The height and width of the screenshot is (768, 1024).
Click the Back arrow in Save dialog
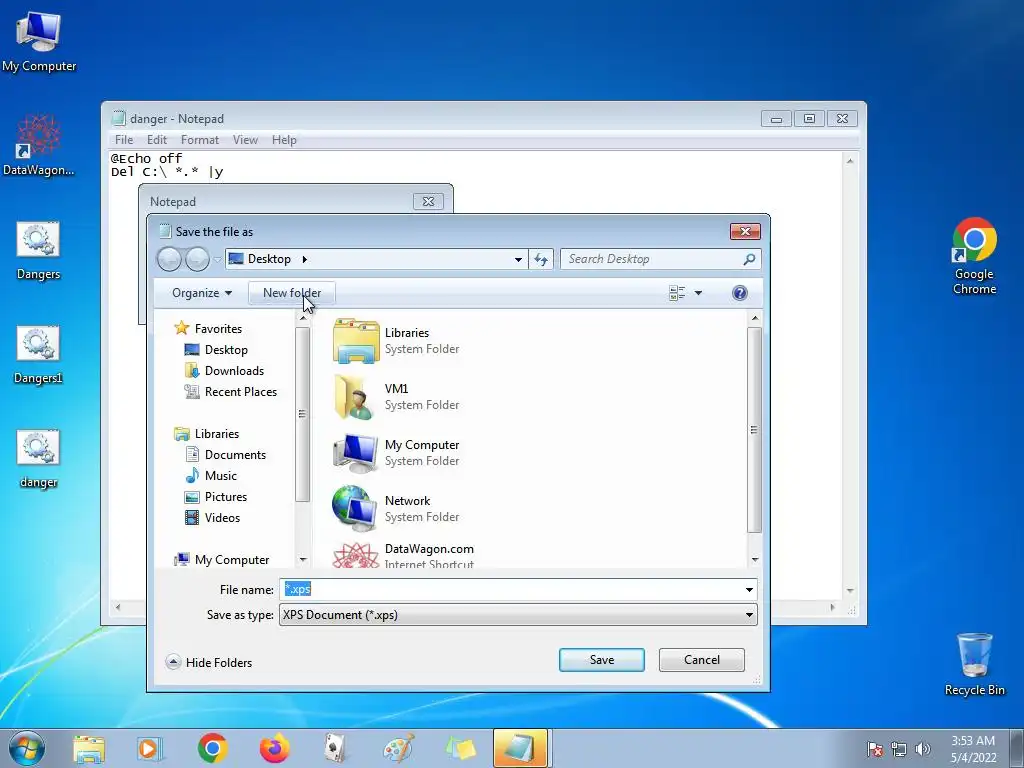[169, 259]
